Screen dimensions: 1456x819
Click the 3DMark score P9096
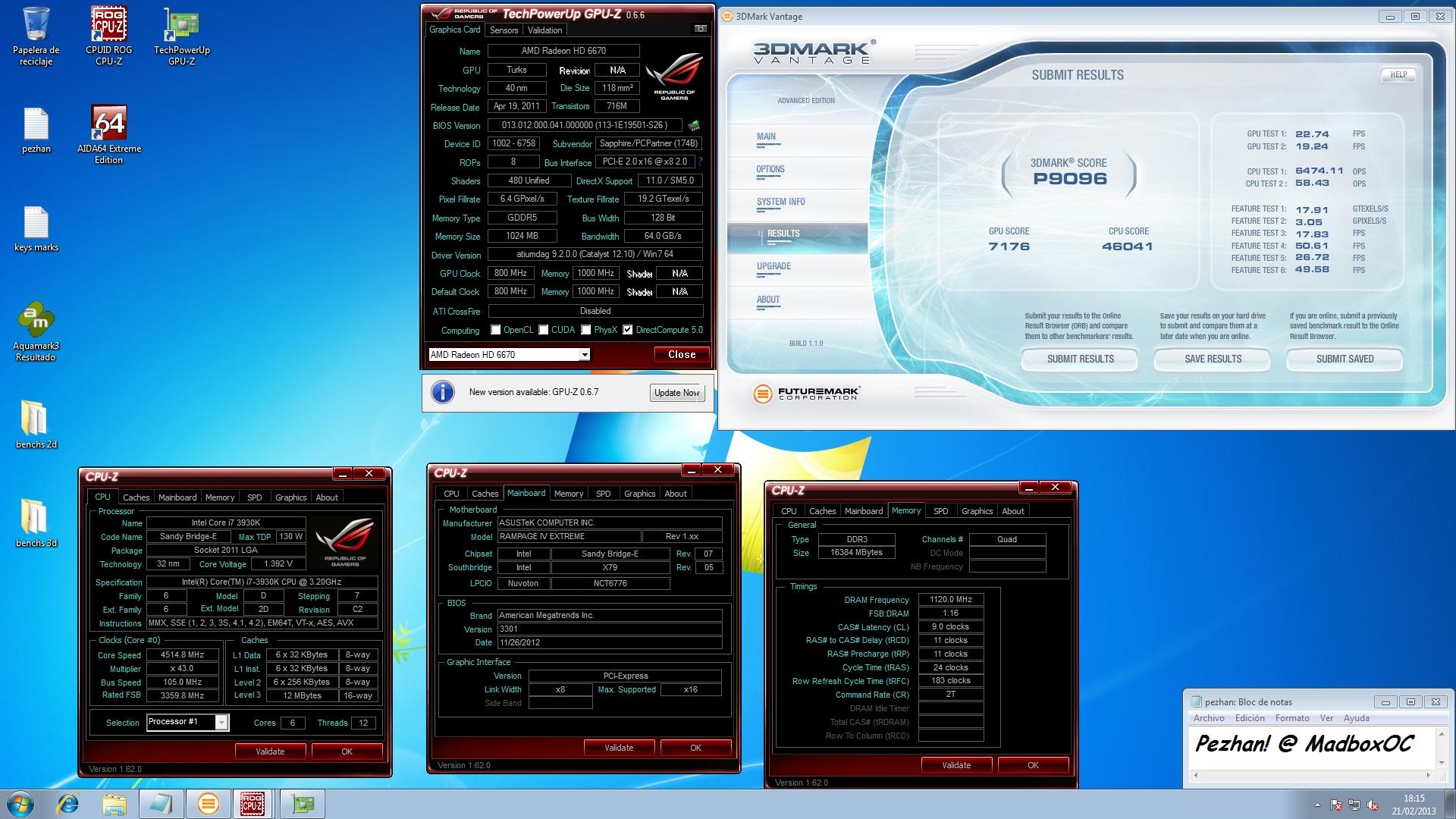1070,179
